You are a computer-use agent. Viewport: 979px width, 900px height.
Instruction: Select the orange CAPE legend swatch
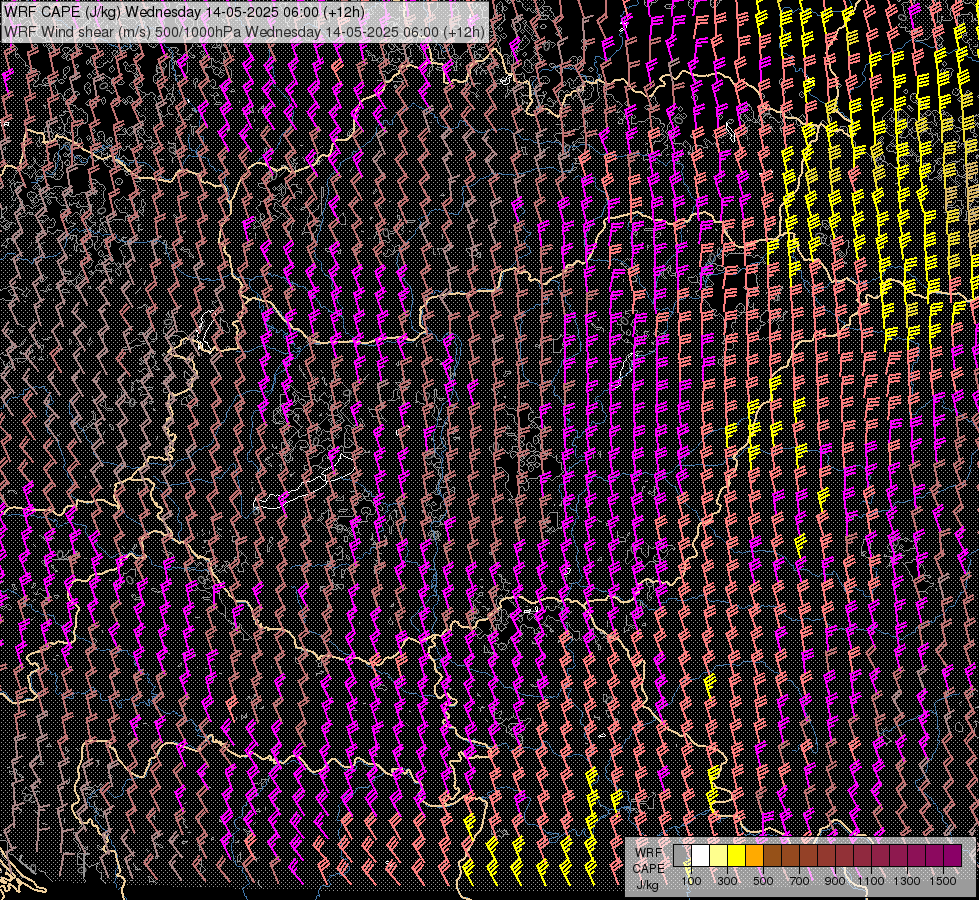pyautogui.click(x=754, y=855)
